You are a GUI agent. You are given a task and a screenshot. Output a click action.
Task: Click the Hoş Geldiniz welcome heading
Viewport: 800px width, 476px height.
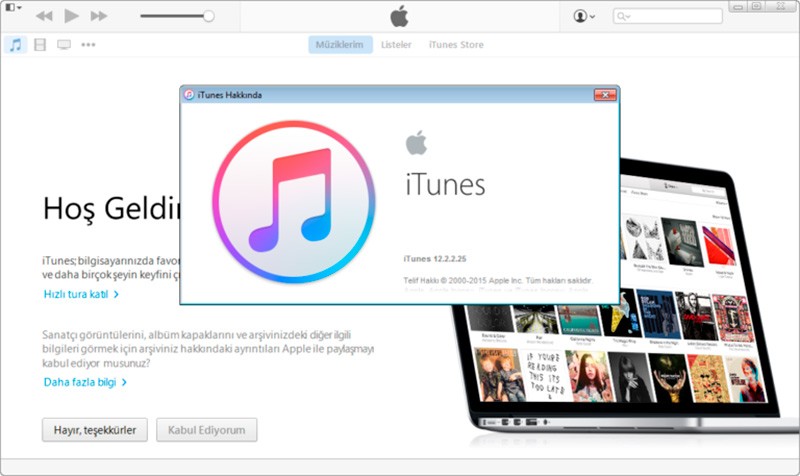[111, 209]
